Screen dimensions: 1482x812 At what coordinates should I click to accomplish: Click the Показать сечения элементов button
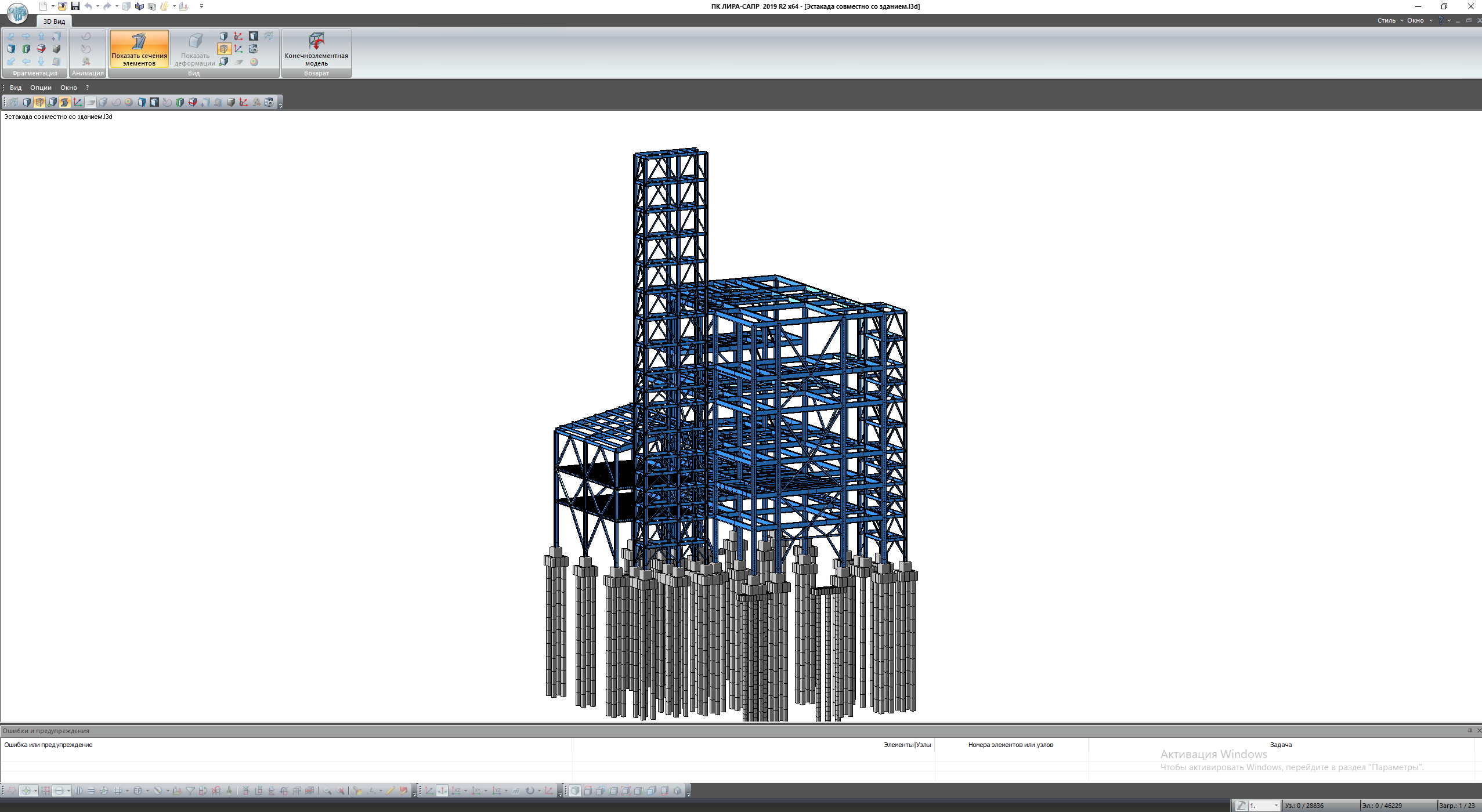[x=139, y=49]
